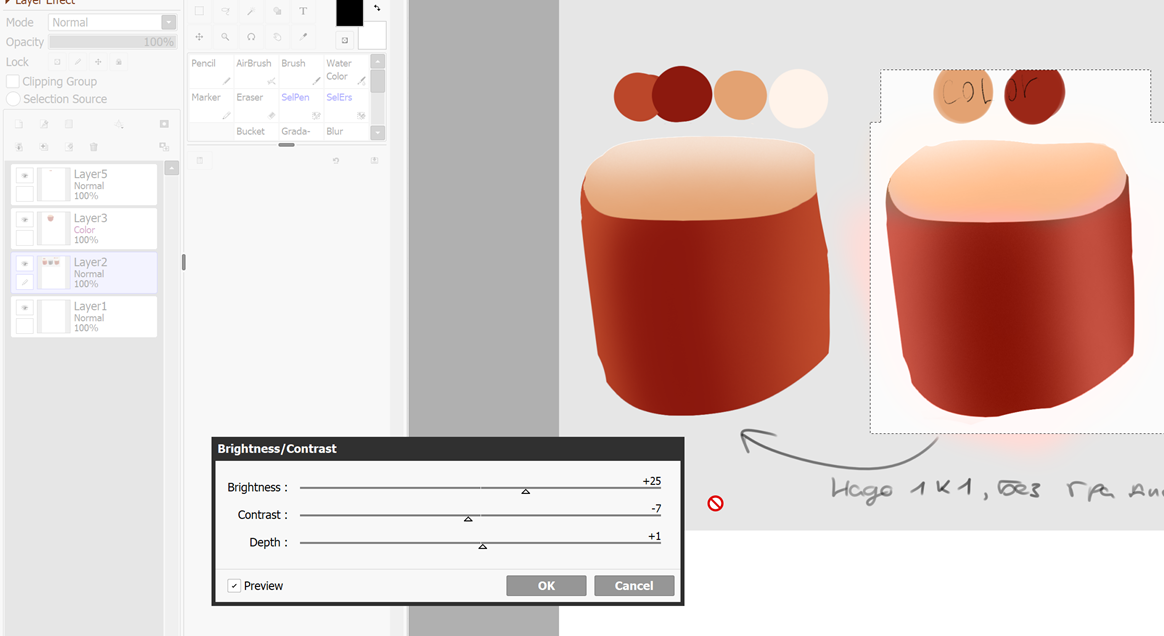Screen dimensions: 1164x636
Task: Select the Brush tool
Action: coord(301,71)
